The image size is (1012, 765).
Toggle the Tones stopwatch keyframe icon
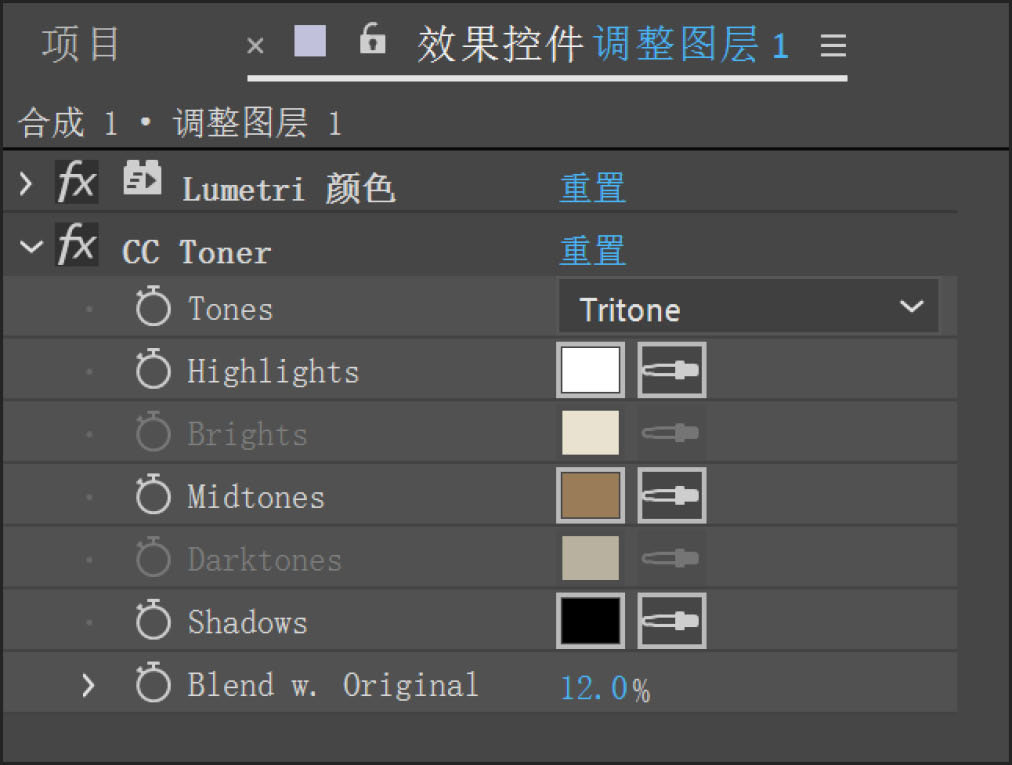pos(153,309)
